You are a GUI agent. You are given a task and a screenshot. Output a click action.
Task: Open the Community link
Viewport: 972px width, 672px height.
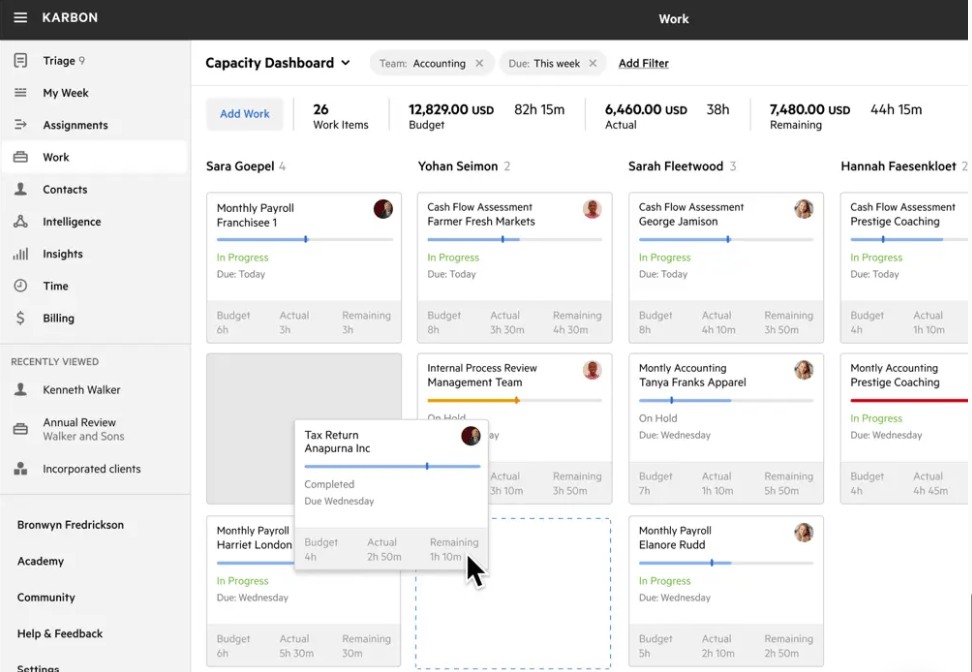click(46, 597)
